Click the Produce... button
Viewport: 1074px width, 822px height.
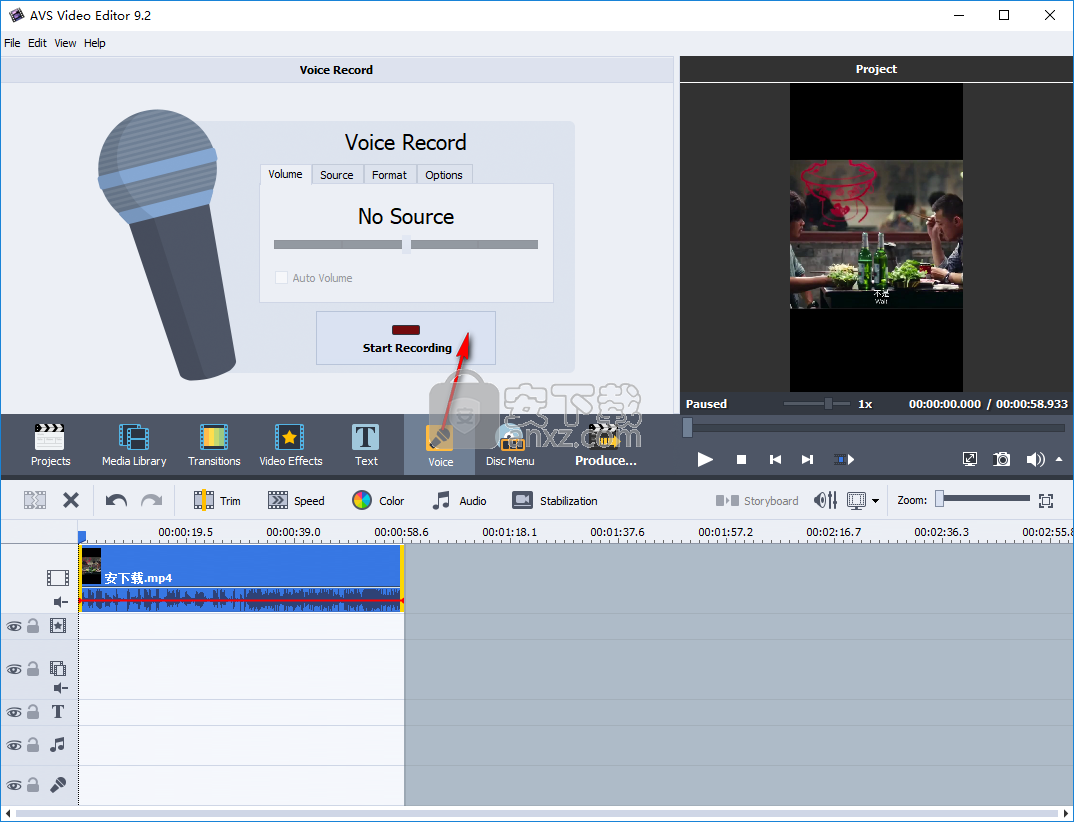coord(605,445)
